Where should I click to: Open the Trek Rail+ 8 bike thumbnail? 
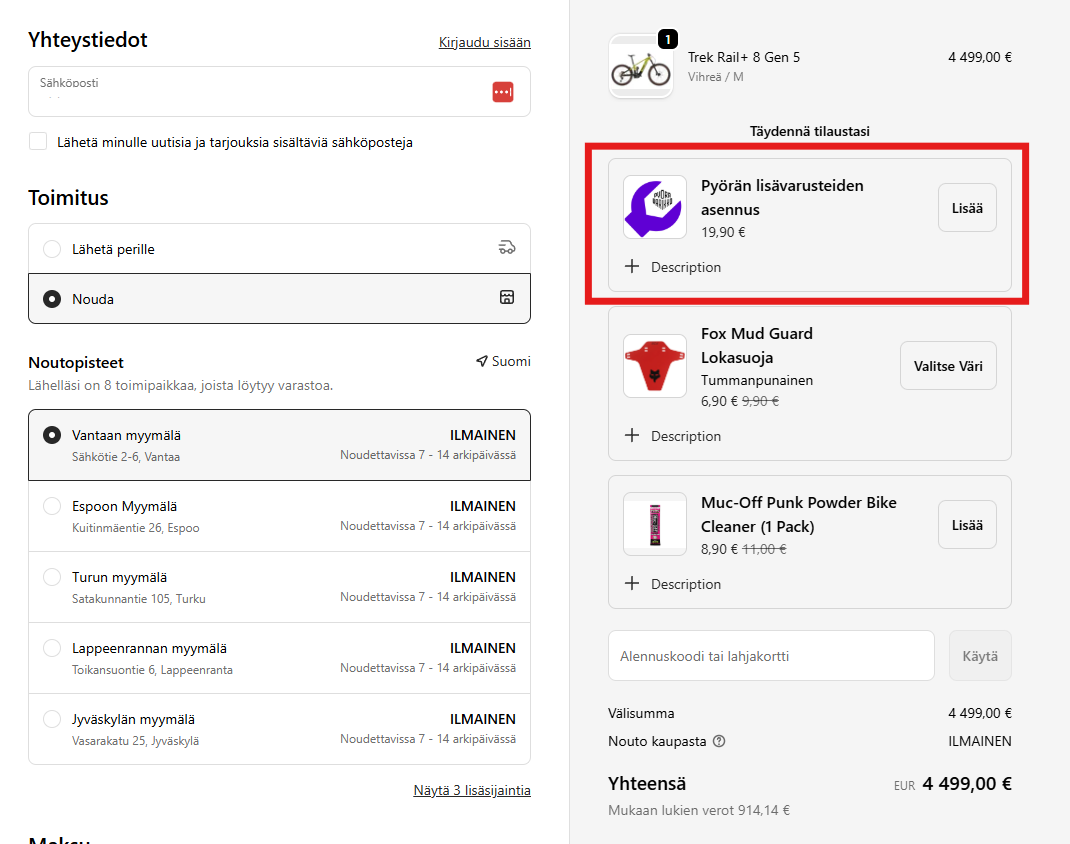tap(640, 67)
